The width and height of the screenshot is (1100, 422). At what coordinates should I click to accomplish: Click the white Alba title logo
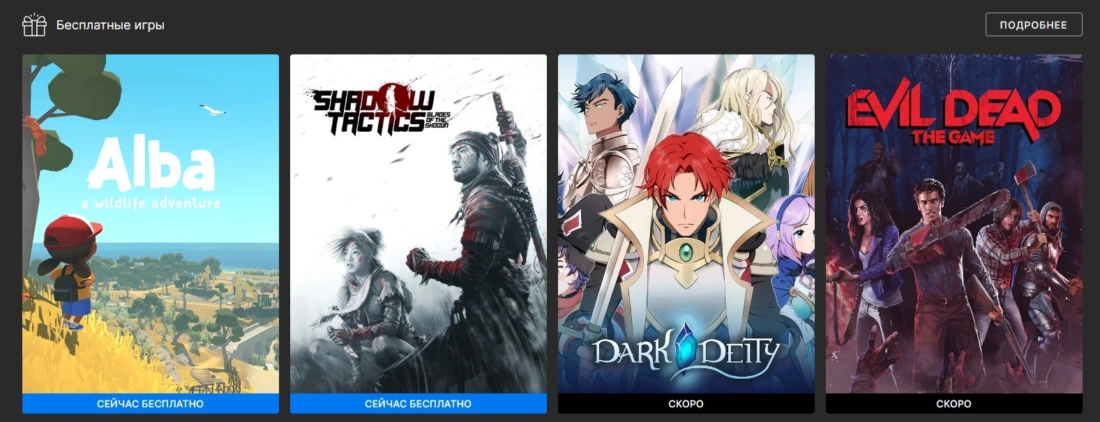(x=152, y=175)
